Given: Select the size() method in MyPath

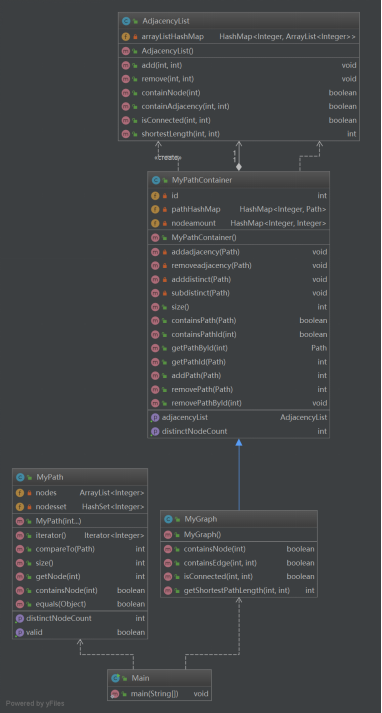Looking at the screenshot, I should click(80, 563).
